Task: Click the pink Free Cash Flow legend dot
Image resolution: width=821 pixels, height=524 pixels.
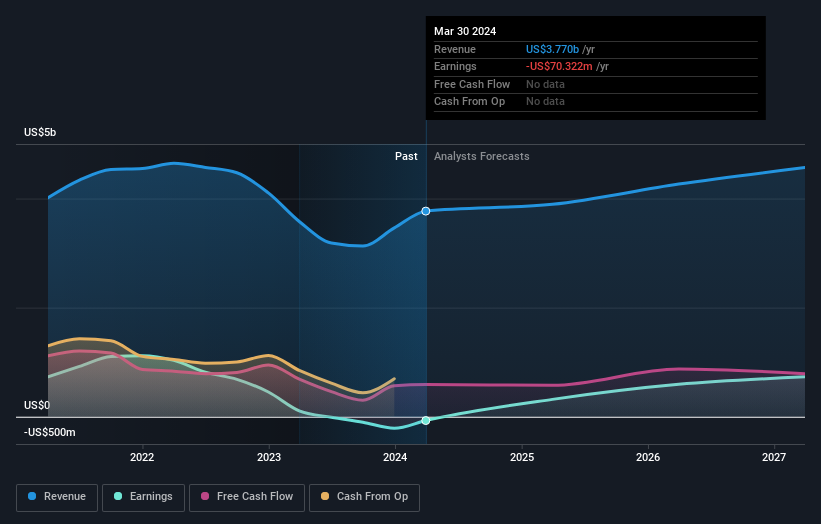Action: [205, 496]
